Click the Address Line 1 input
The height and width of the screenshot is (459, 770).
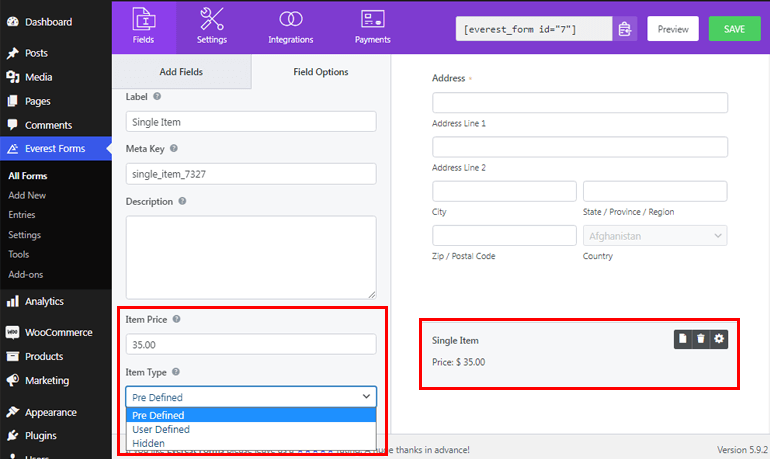coord(580,103)
